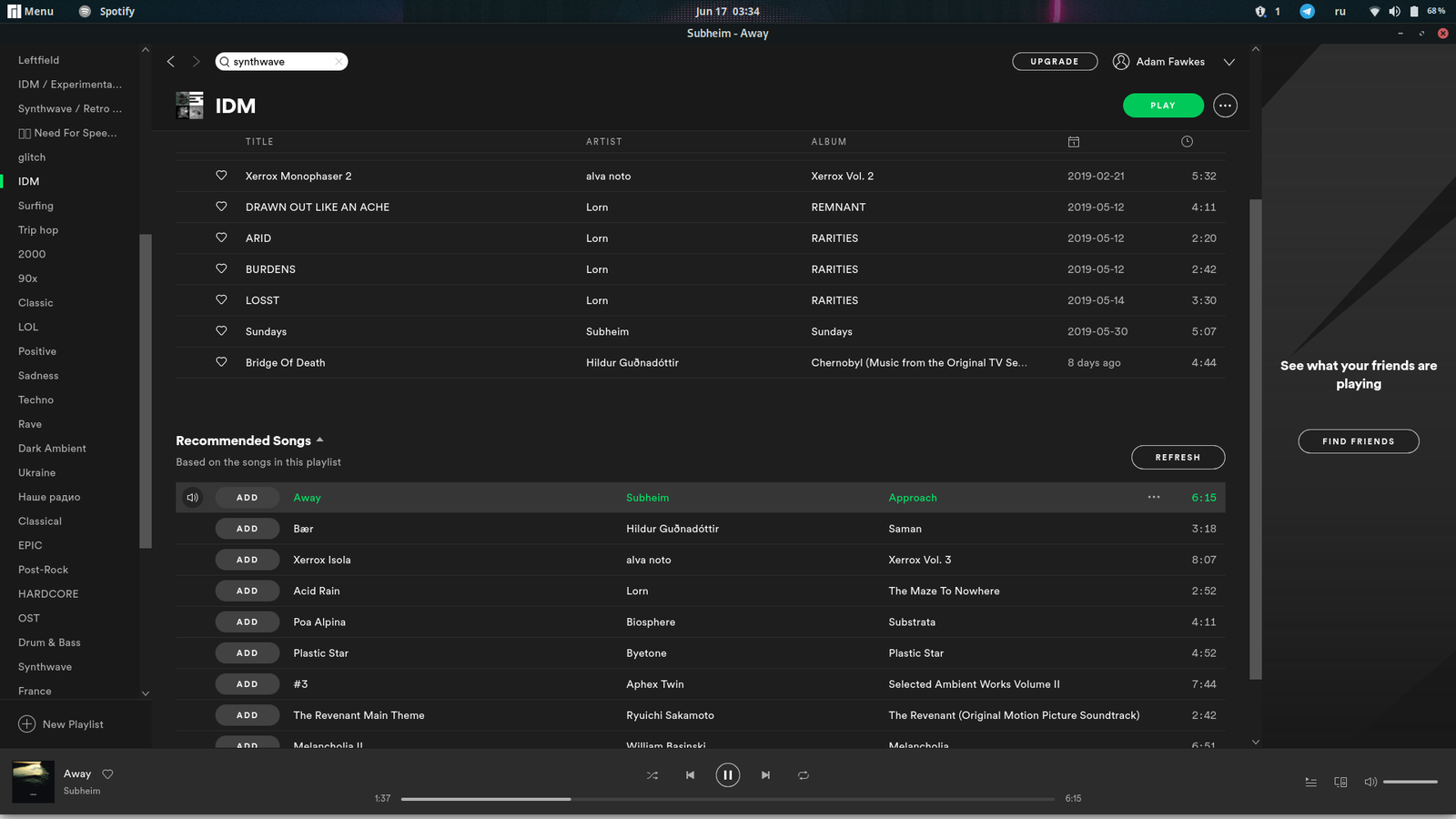Image resolution: width=1456 pixels, height=819 pixels.
Task: Expand the Adam Fawkes account dropdown
Action: coord(1229,62)
